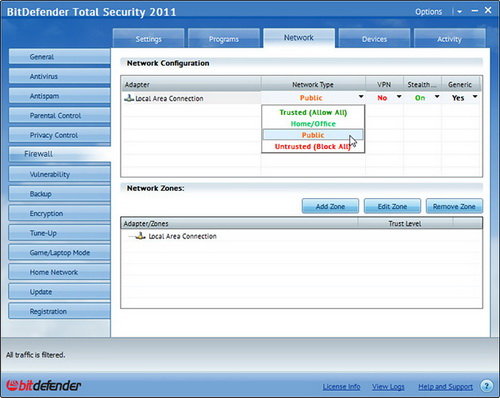Choose Public in the dropdown list
Screen dimensions: 500x398
[x=313, y=135]
